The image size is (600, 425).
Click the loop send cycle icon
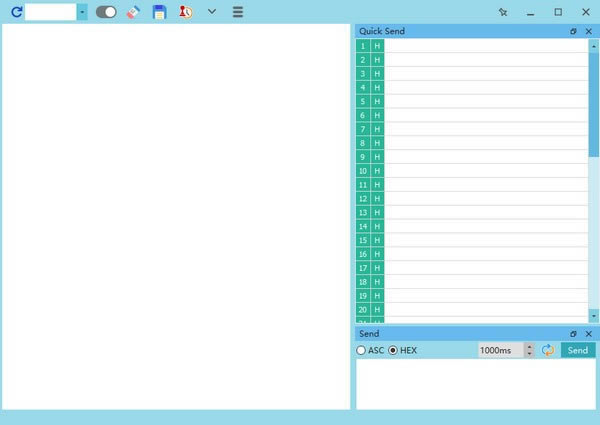click(x=548, y=350)
